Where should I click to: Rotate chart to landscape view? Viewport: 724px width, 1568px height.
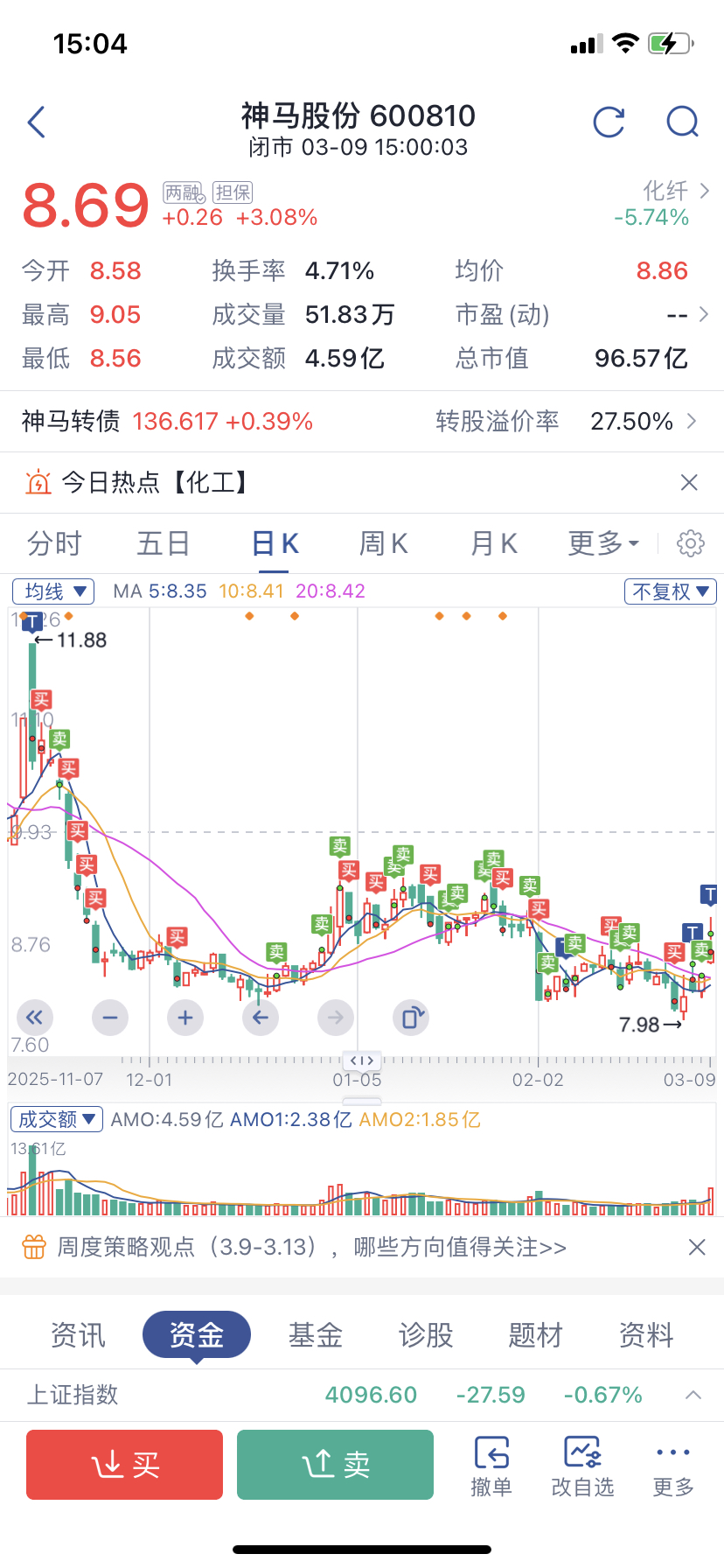click(x=412, y=1018)
